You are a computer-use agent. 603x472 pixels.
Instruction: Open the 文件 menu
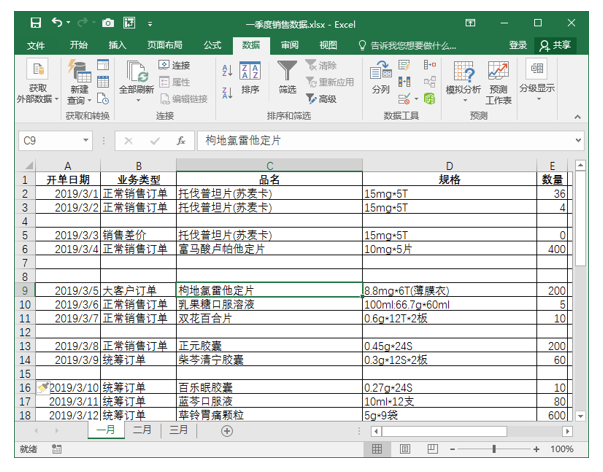point(36,45)
